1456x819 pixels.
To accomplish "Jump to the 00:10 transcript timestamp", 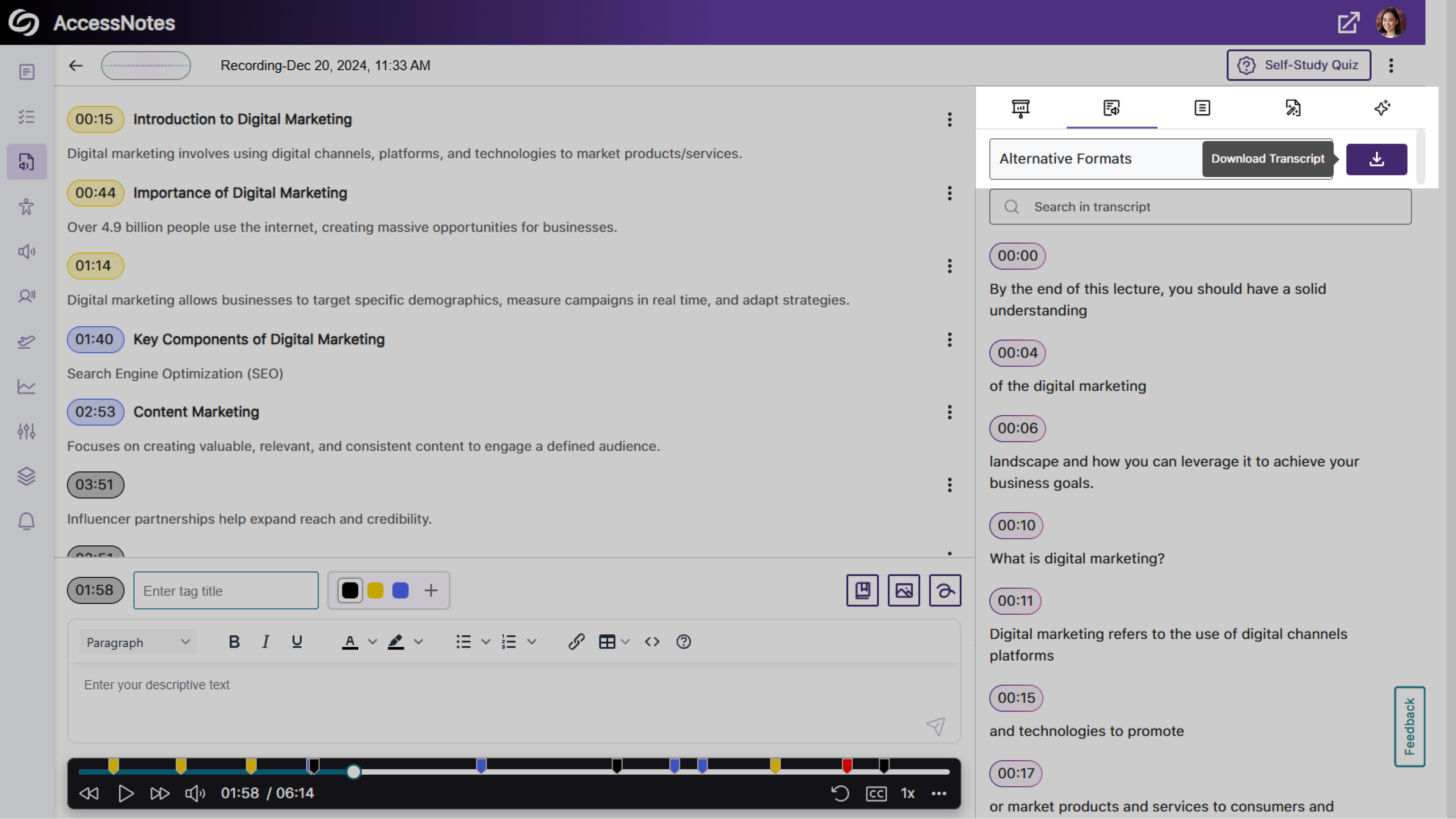I will [1016, 525].
